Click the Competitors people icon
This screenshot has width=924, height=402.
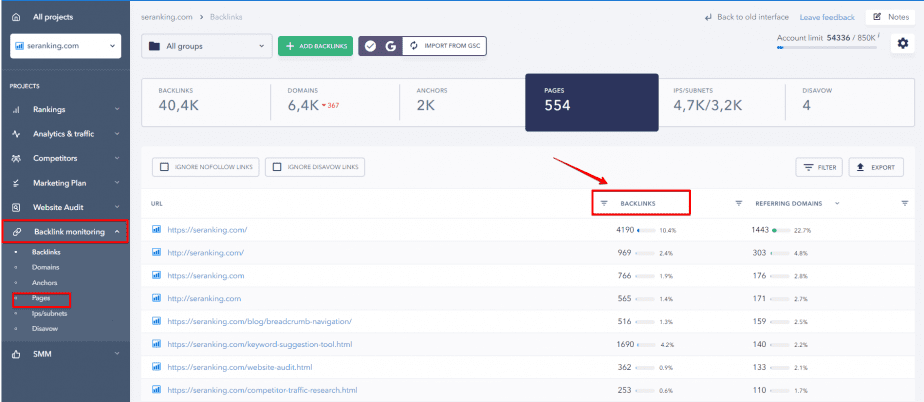(x=16, y=159)
